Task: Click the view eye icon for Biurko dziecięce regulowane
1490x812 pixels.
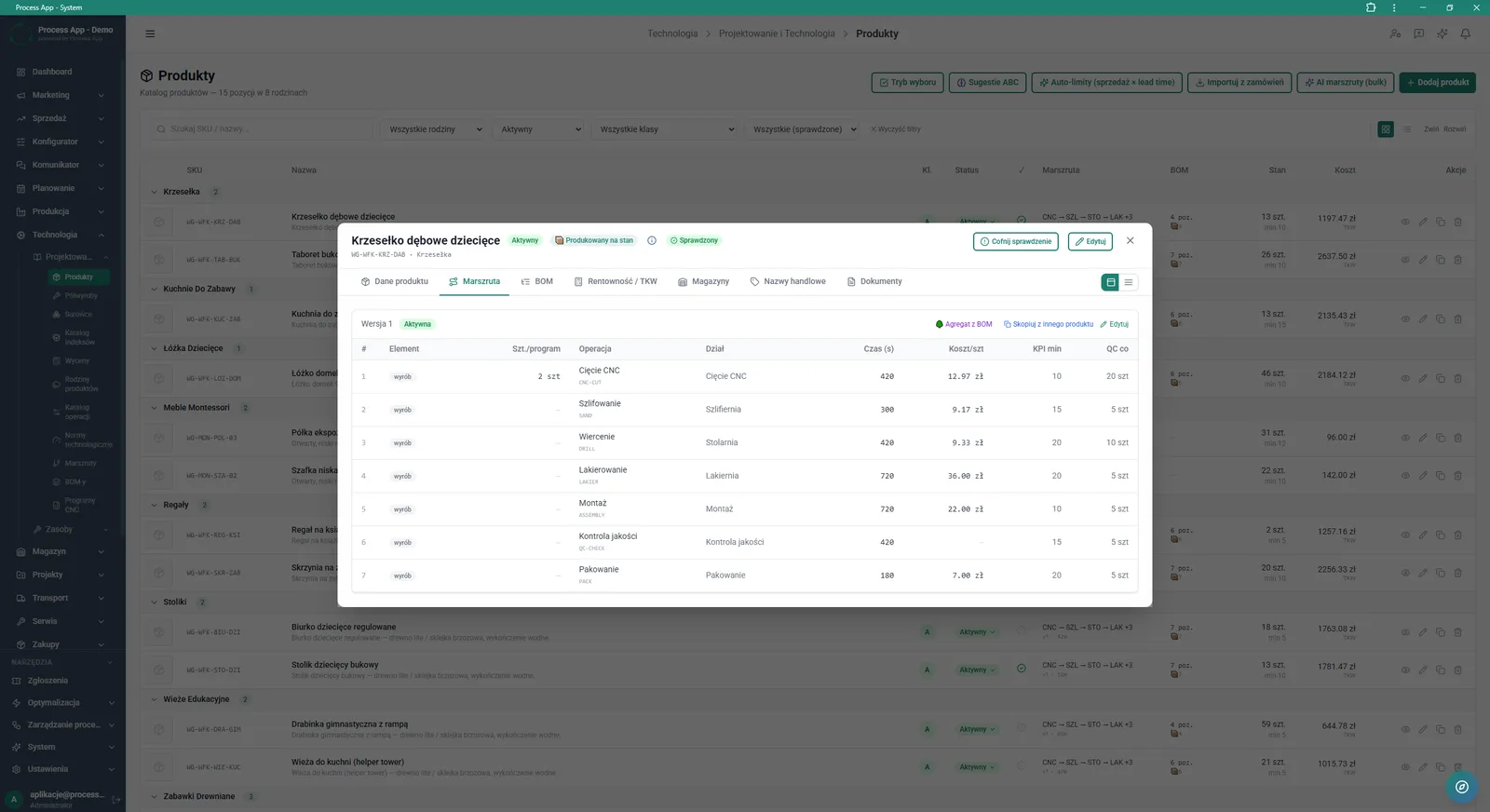Action: point(1405,632)
